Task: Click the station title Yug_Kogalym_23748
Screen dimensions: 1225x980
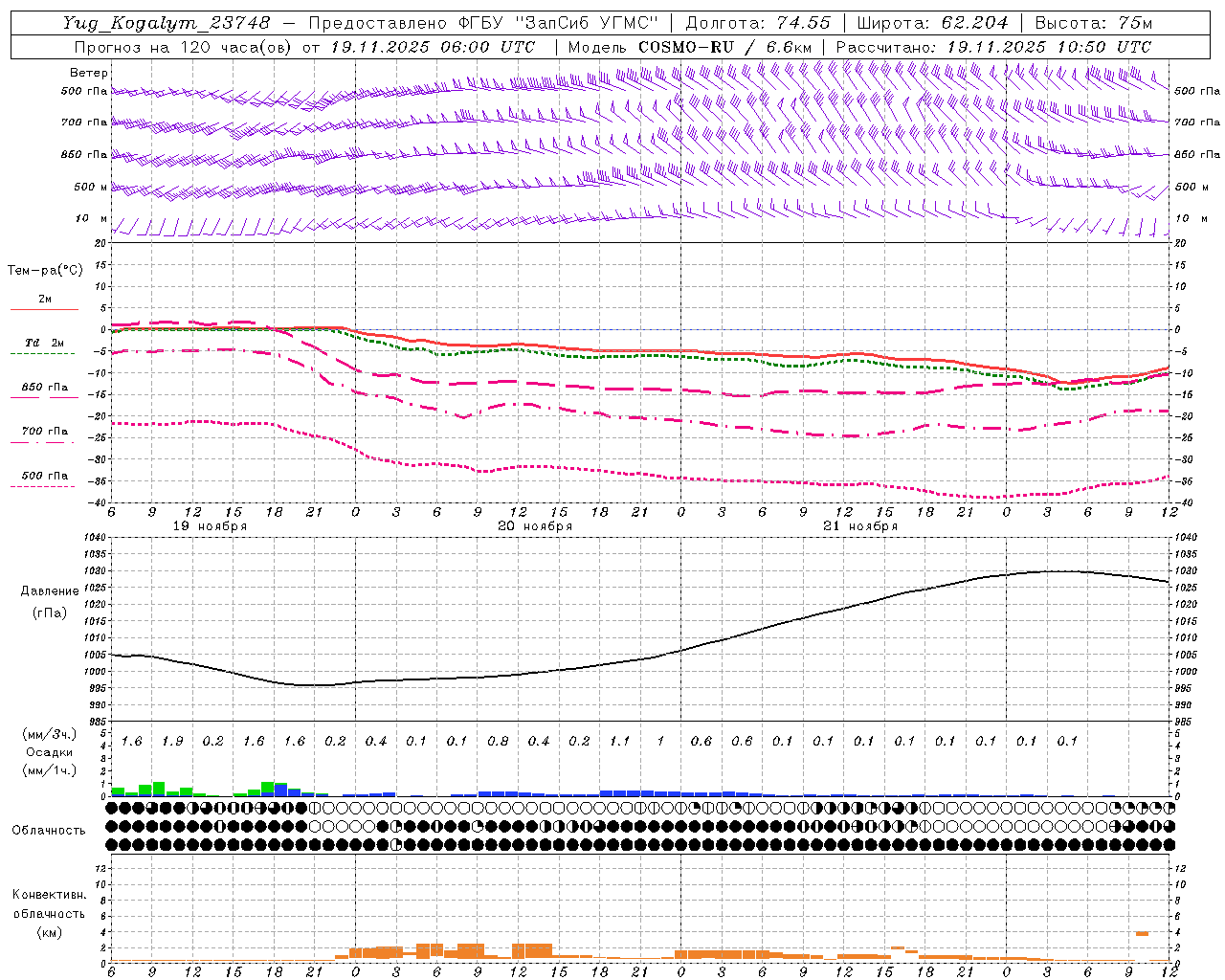Action: [167, 23]
